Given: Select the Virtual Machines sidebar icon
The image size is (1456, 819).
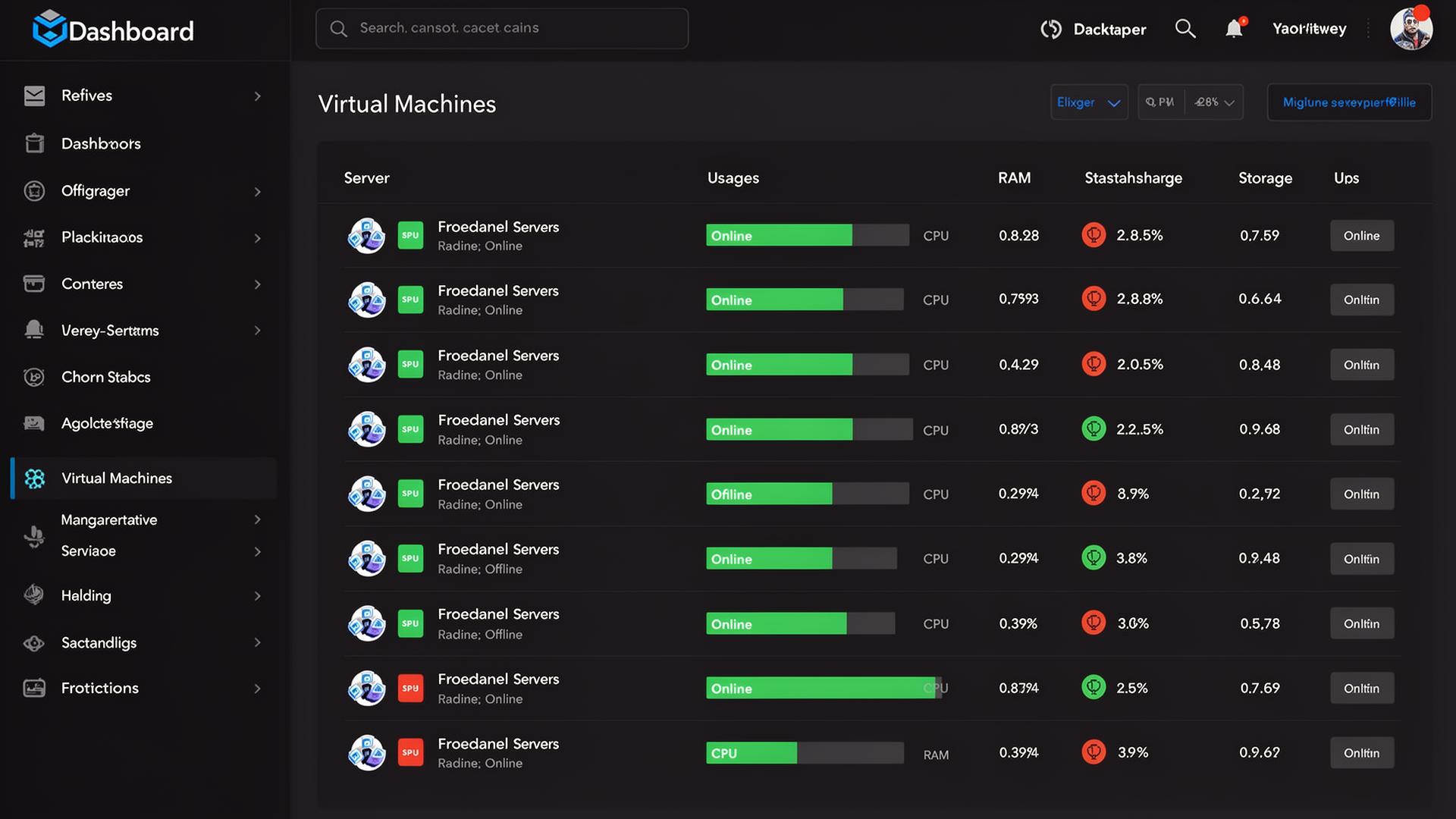Looking at the screenshot, I should pyautogui.click(x=34, y=478).
